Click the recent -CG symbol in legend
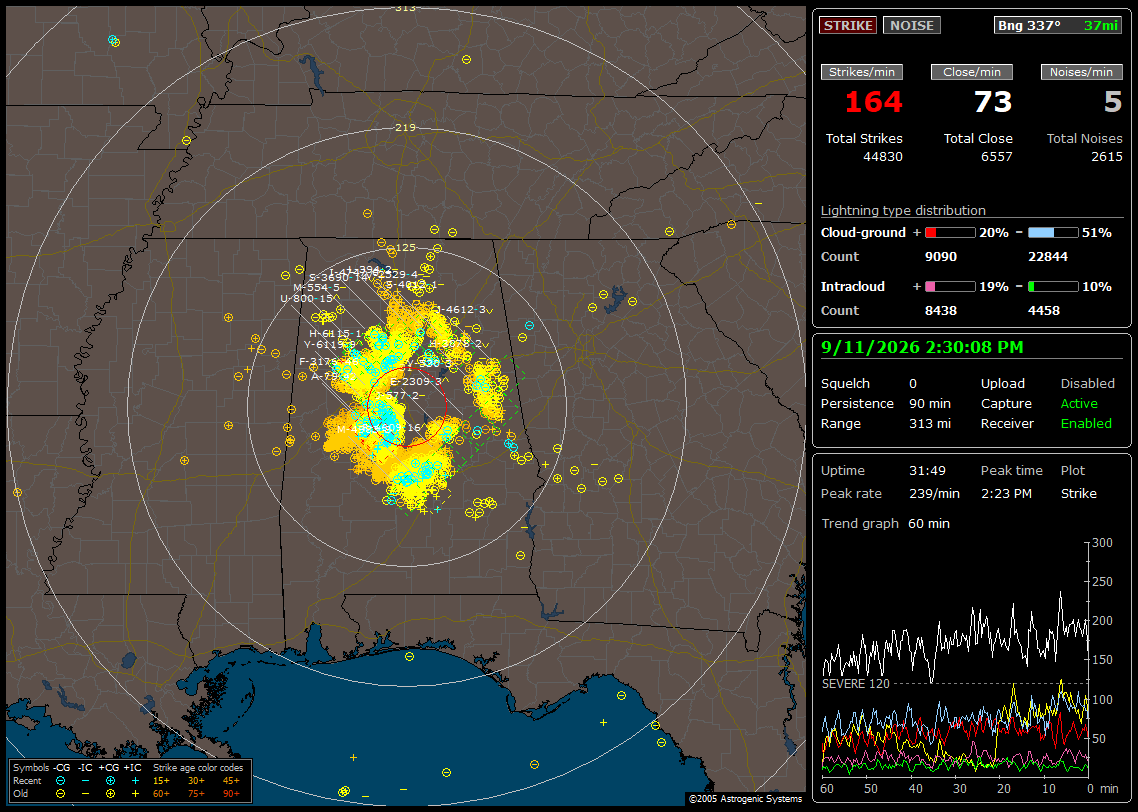 60,781
